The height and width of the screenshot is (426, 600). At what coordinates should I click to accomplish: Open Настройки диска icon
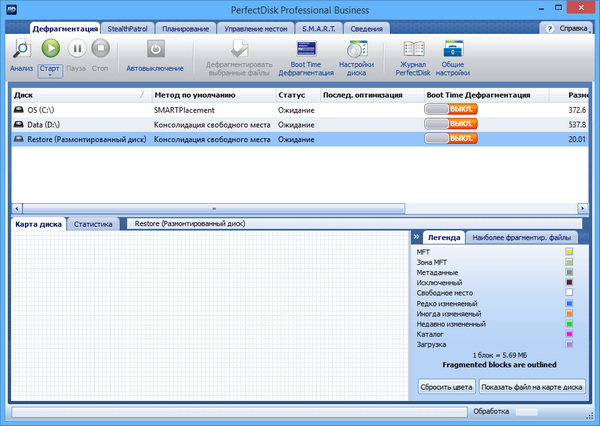[355, 49]
